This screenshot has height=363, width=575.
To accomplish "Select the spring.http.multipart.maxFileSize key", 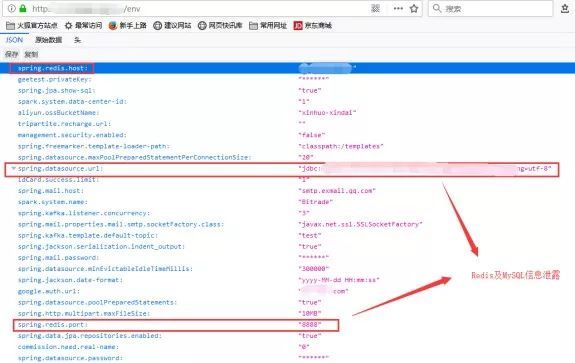I will pyautogui.click(x=84, y=314).
